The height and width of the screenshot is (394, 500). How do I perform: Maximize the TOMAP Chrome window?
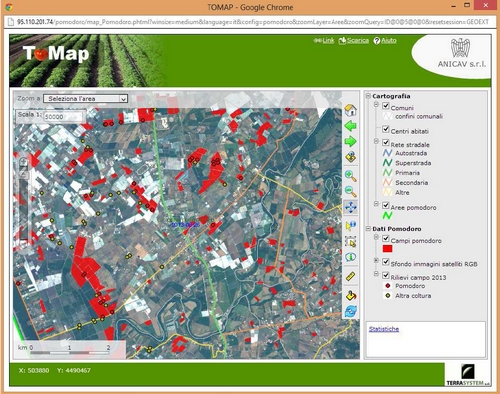[x=467, y=5]
